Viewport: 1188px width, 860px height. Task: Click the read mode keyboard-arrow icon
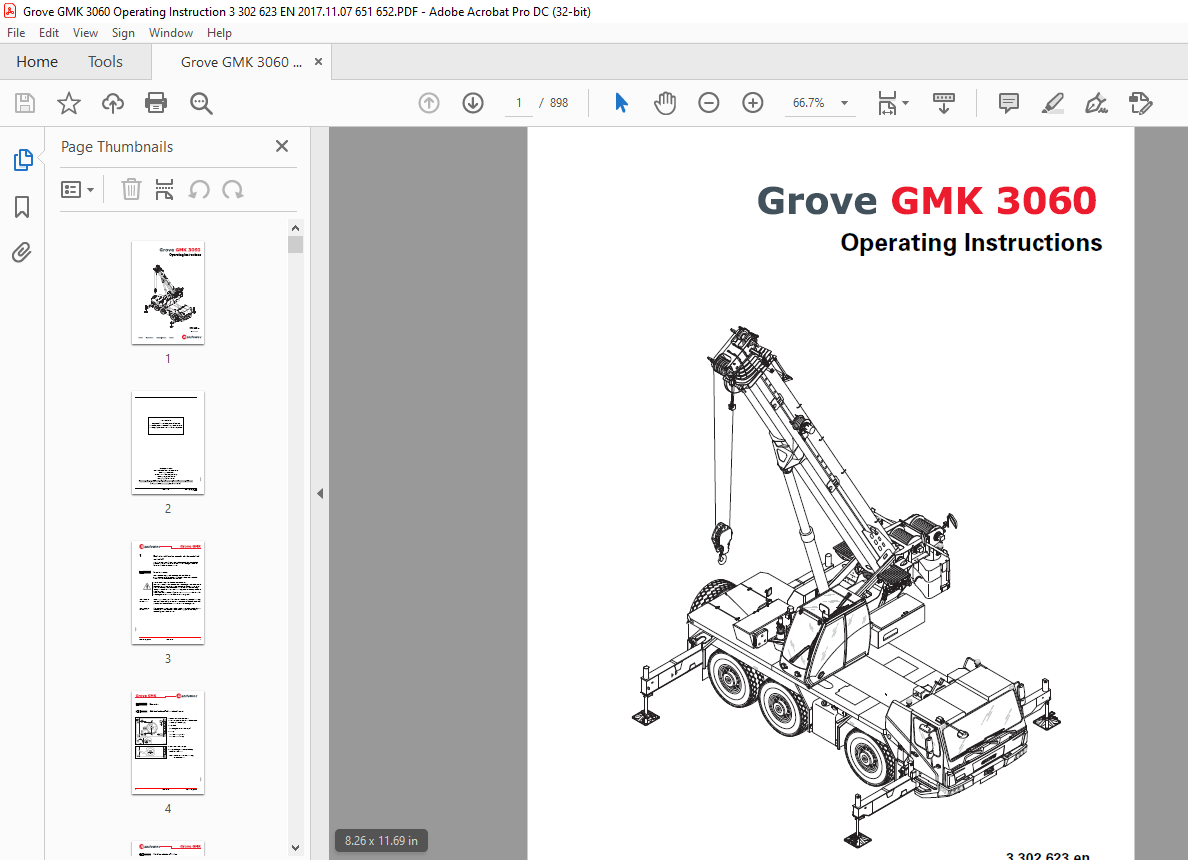click(943, 103)
